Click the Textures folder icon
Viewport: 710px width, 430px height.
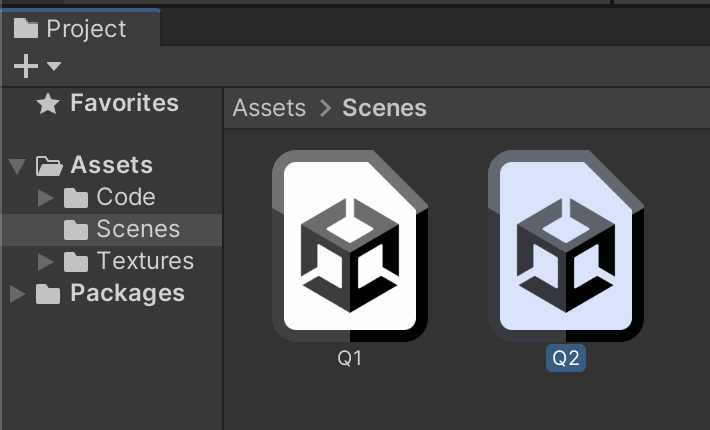click(76, 262)
